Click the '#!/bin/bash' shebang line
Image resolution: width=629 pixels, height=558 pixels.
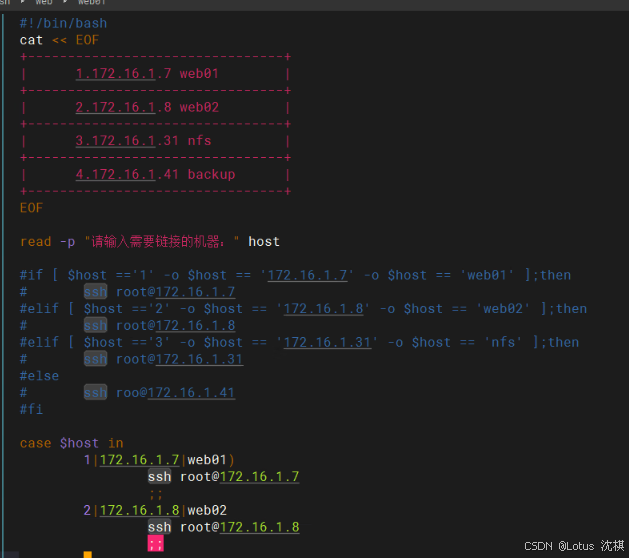point(63,23)
